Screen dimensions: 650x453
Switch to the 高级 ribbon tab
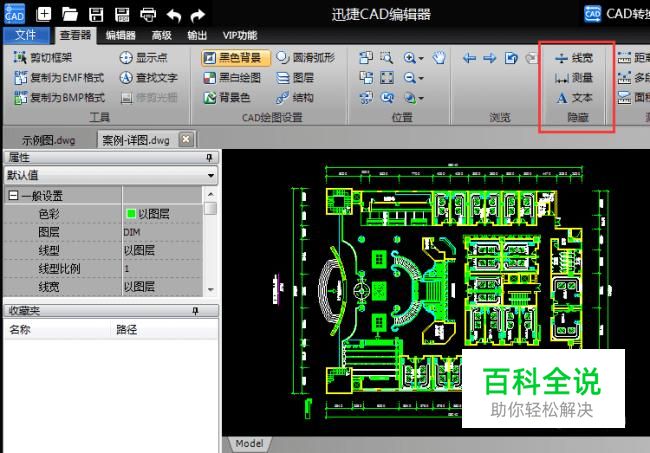point(162,36)
